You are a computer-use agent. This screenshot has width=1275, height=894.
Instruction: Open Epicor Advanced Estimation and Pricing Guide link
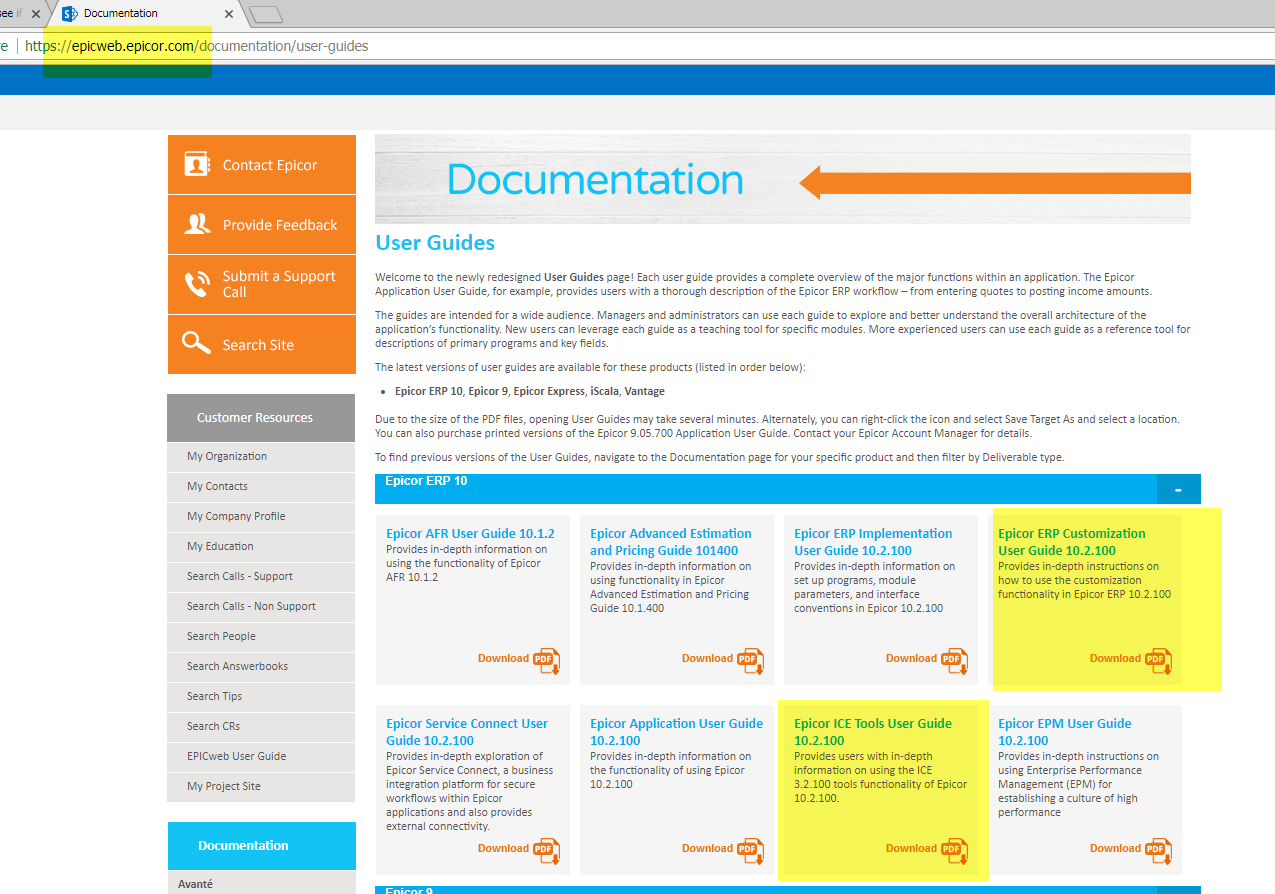671,542
